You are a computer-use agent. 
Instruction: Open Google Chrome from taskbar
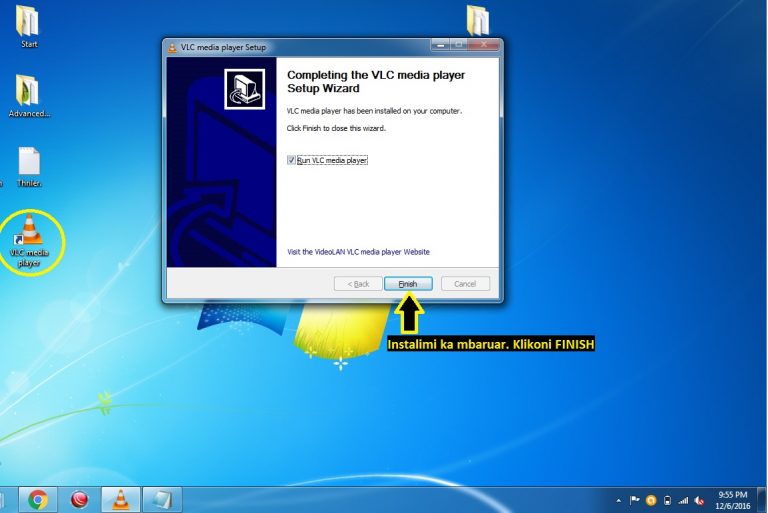[x=38, y=500]
